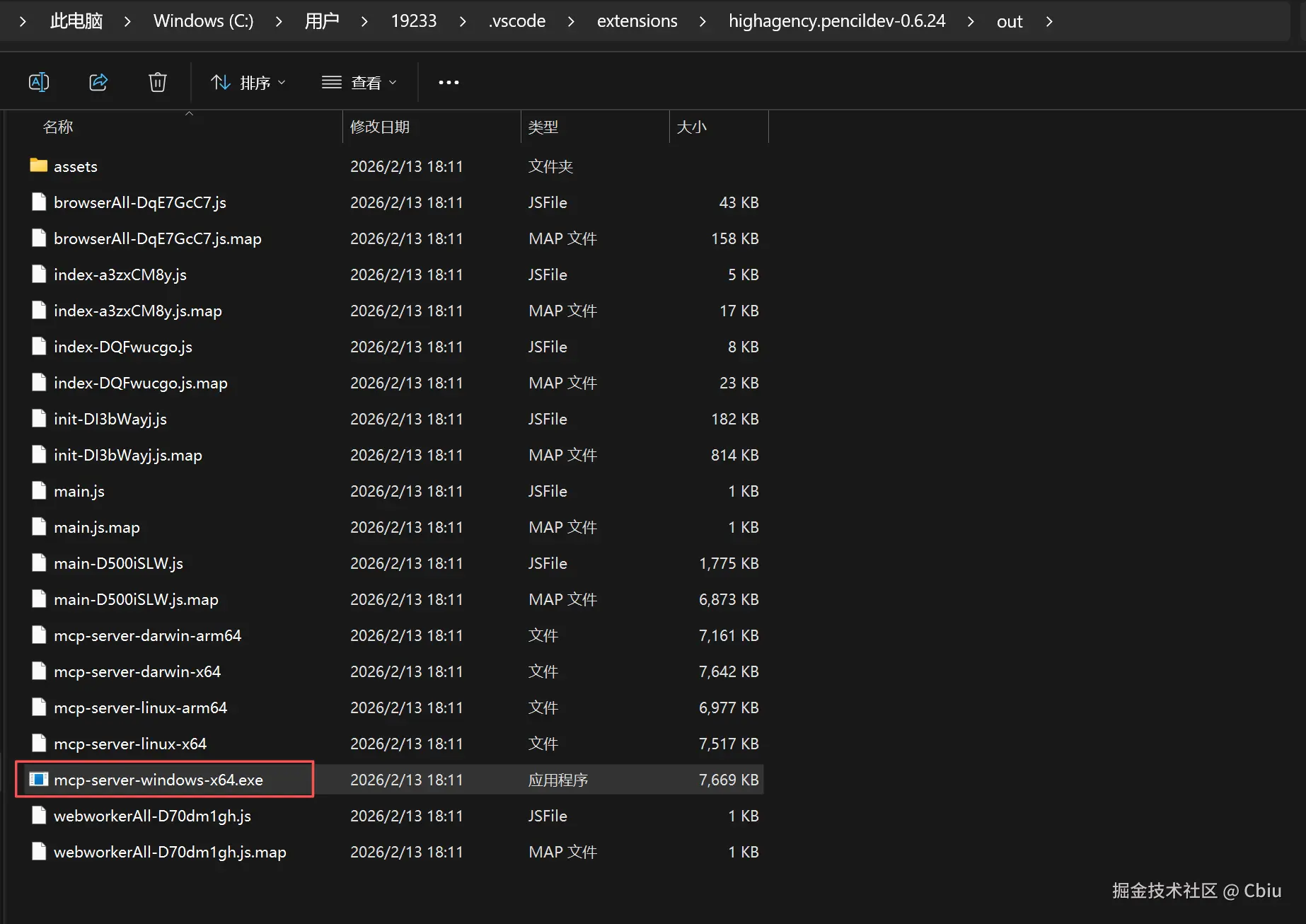Click the webworkerAll-D70dm1gh.js.map file icon
The image size is (1306, 924).
39,851
